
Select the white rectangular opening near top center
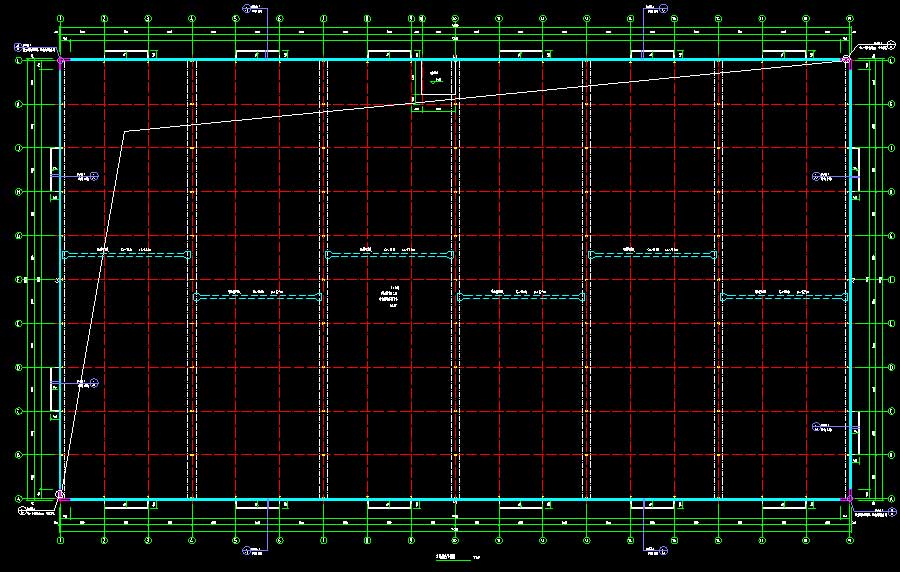(x=439, y=77)
